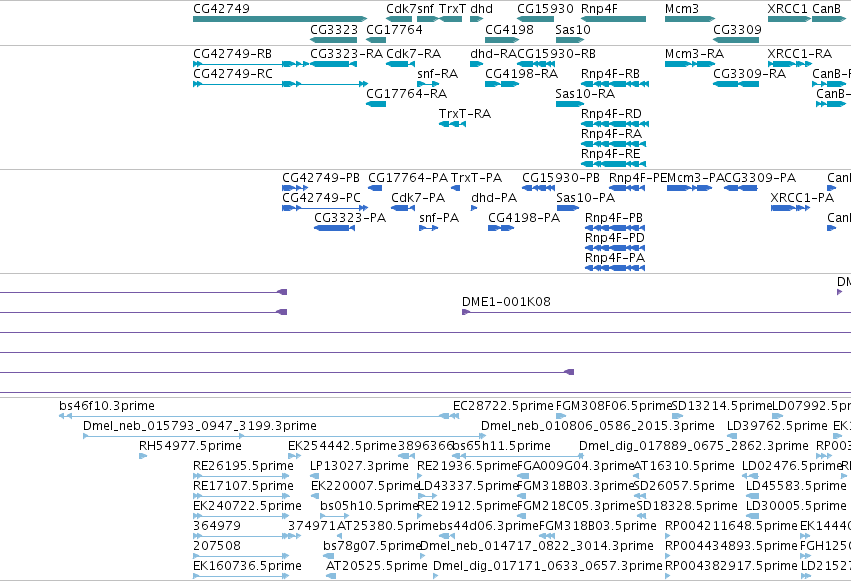Viewport: 851px width, 581px height.
Task: Open the Rnp4F-PB protein label
Action: (614, 218)
